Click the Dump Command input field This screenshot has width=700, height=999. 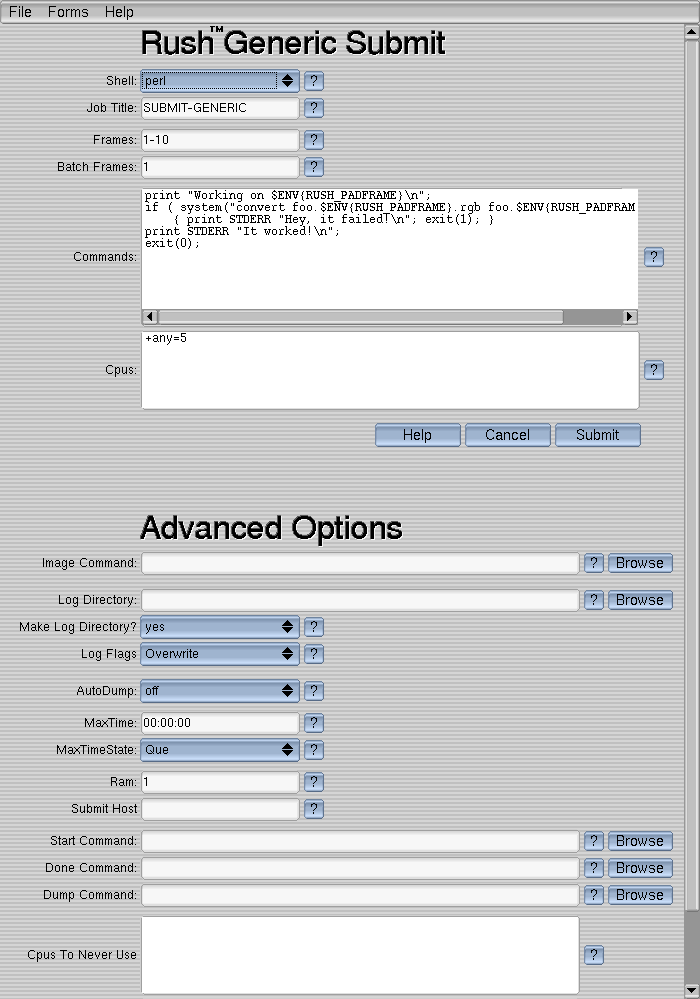click(x=360, y=895)
